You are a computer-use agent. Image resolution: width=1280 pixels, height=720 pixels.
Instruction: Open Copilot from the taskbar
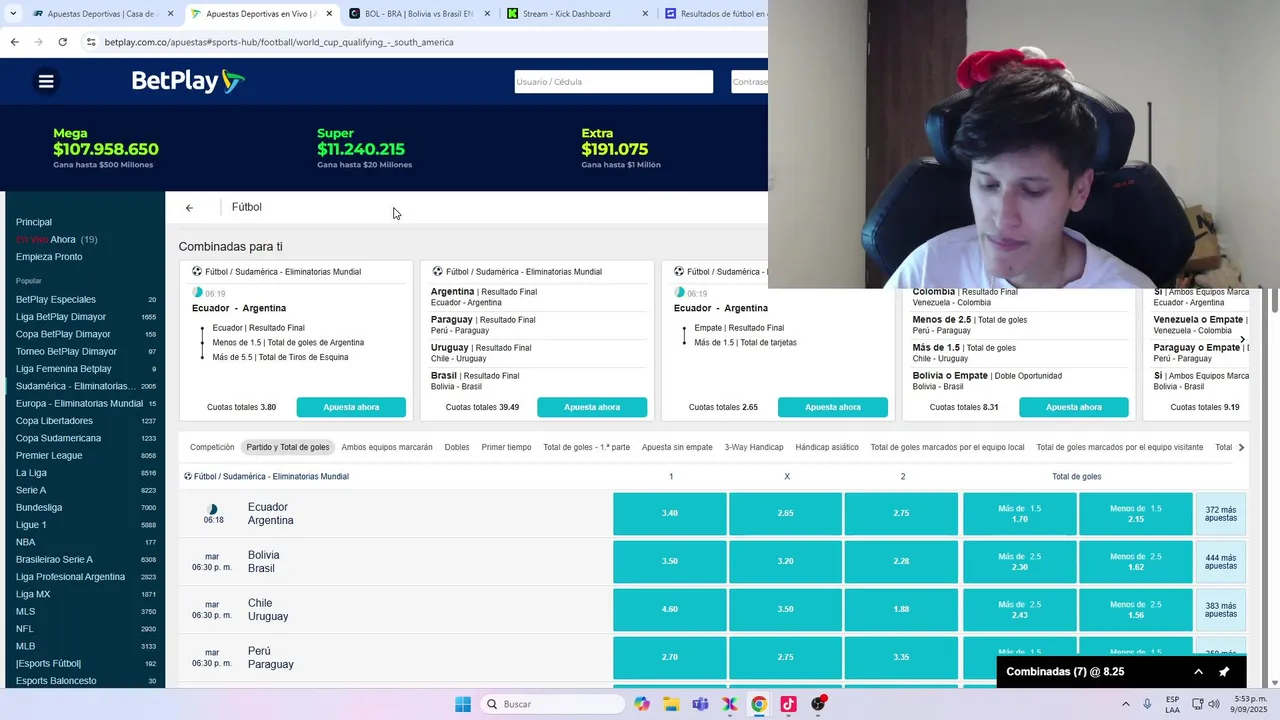[x=642, y=704]
